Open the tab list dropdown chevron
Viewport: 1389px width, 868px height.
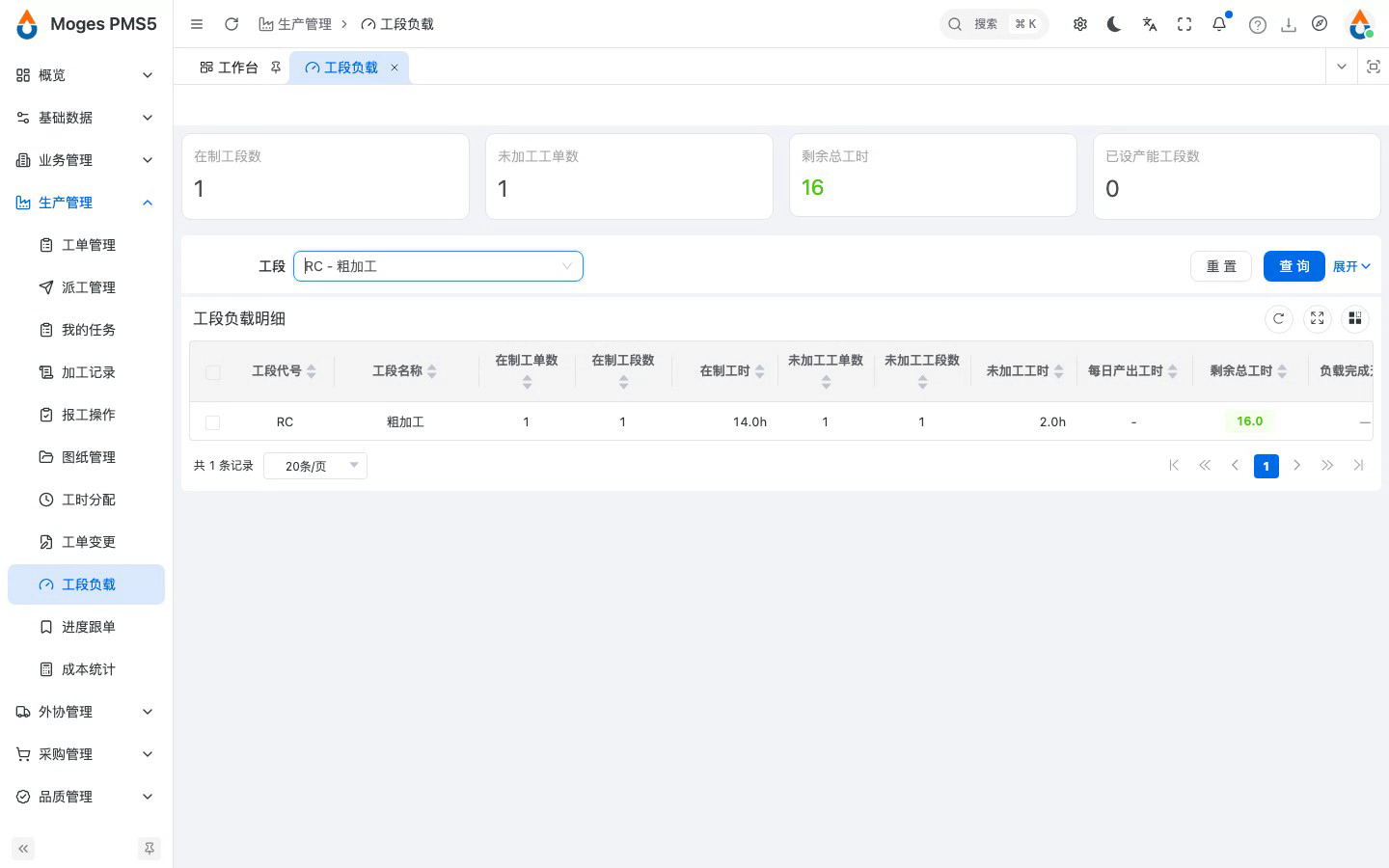[1342, 67]
